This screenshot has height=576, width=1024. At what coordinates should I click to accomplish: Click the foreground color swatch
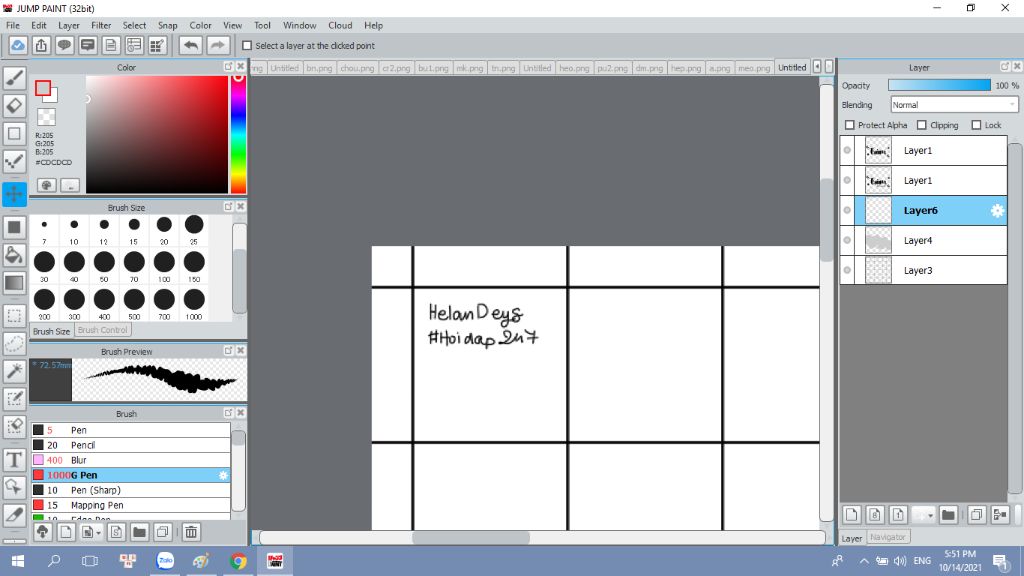pos(42,88)
